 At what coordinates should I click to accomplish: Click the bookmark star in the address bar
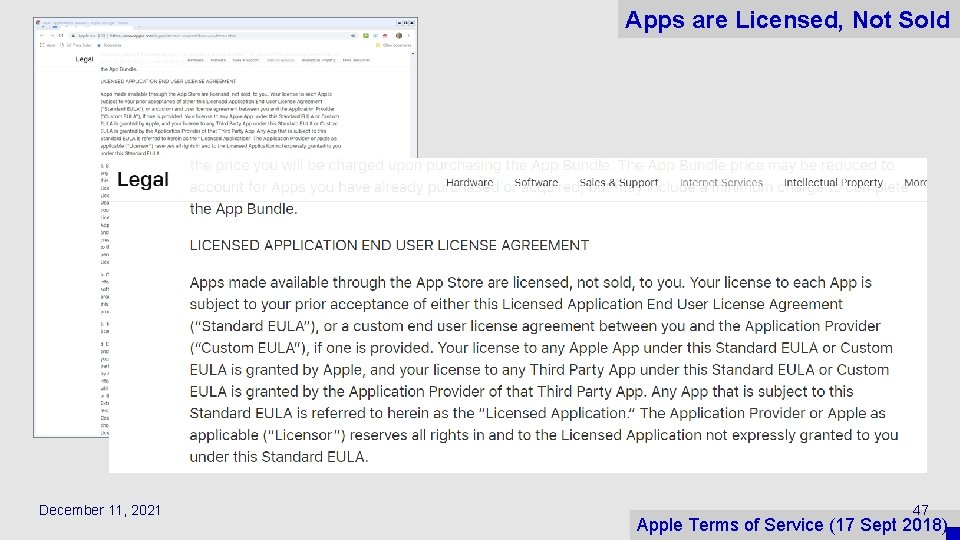pos(353,36)
